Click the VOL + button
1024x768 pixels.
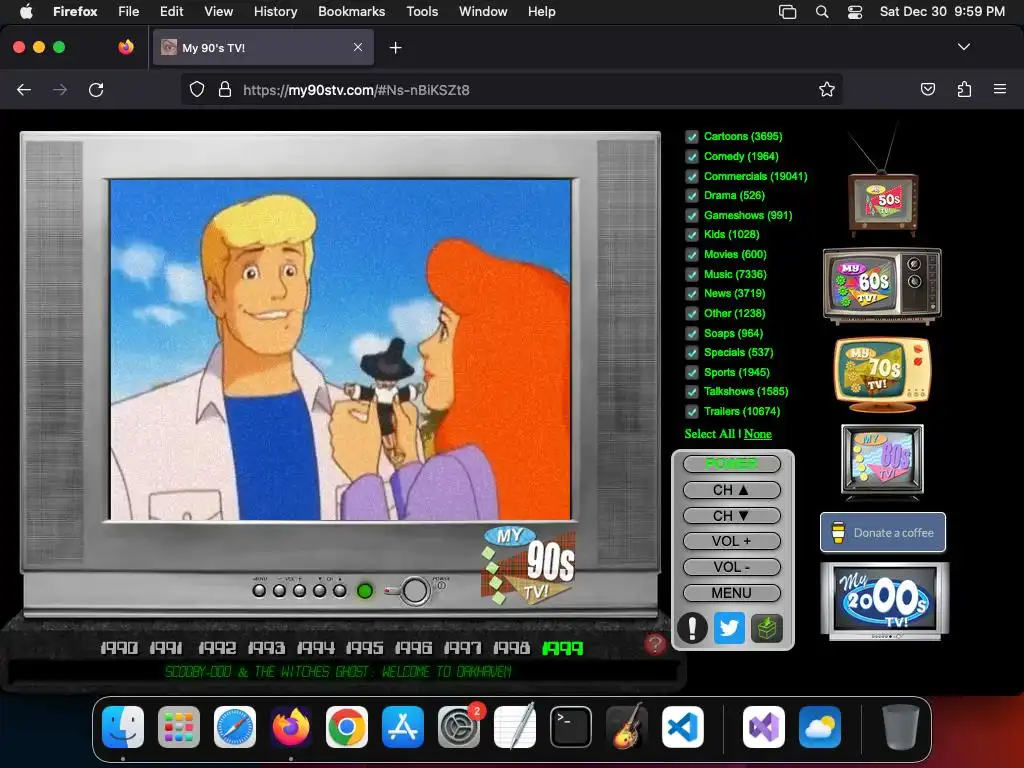tap(731, 541)
